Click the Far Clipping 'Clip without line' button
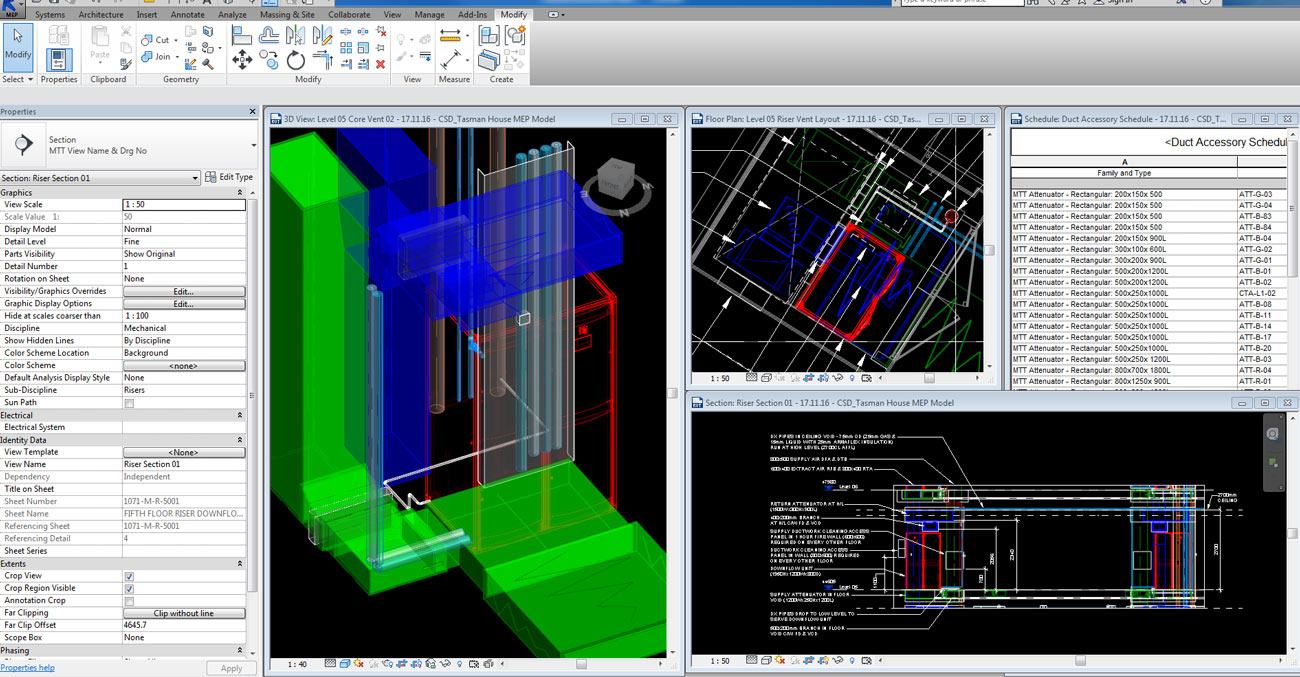 [184, 613]
